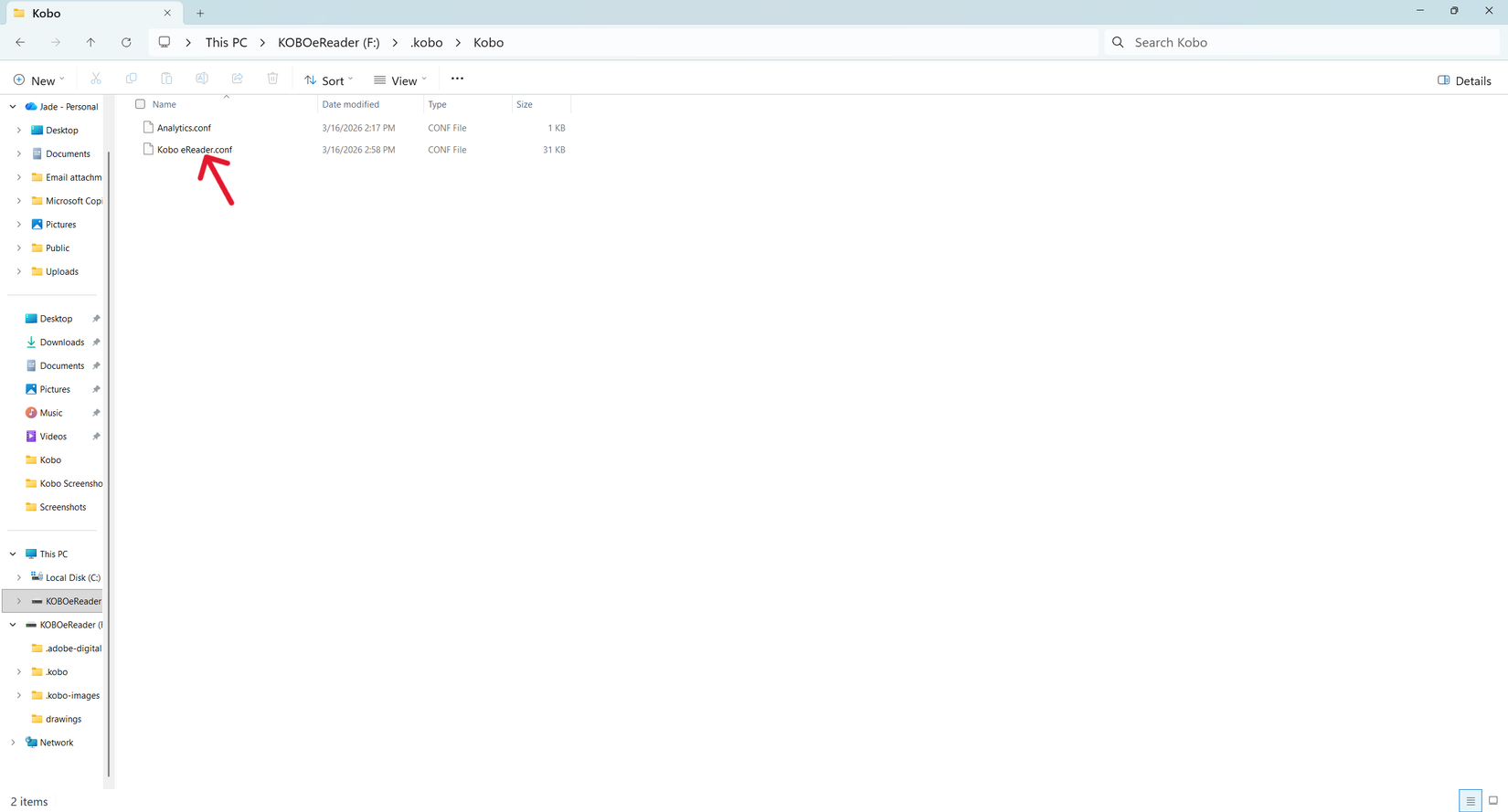Image resolution: width=1508 pixels, height=812 pixels.
Task: Sort by the Size column header
Action: (525, 104)
